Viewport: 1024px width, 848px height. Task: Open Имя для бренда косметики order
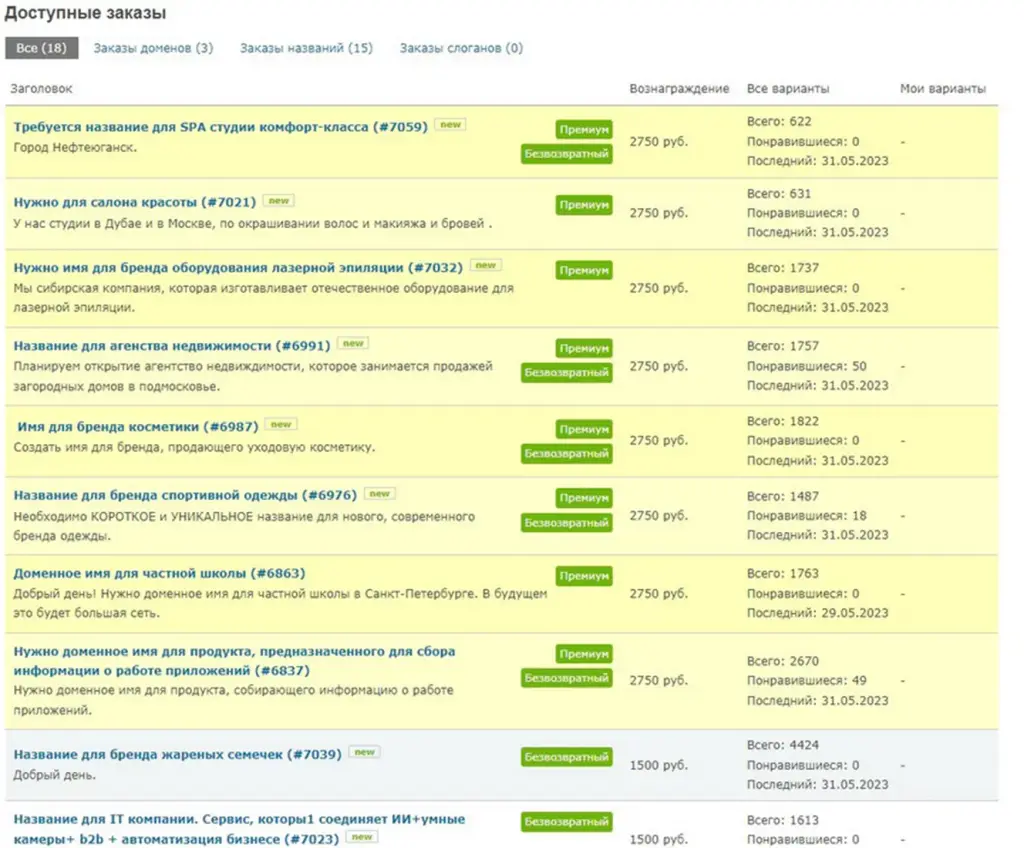pyautogui.click(x=138, y=427)
